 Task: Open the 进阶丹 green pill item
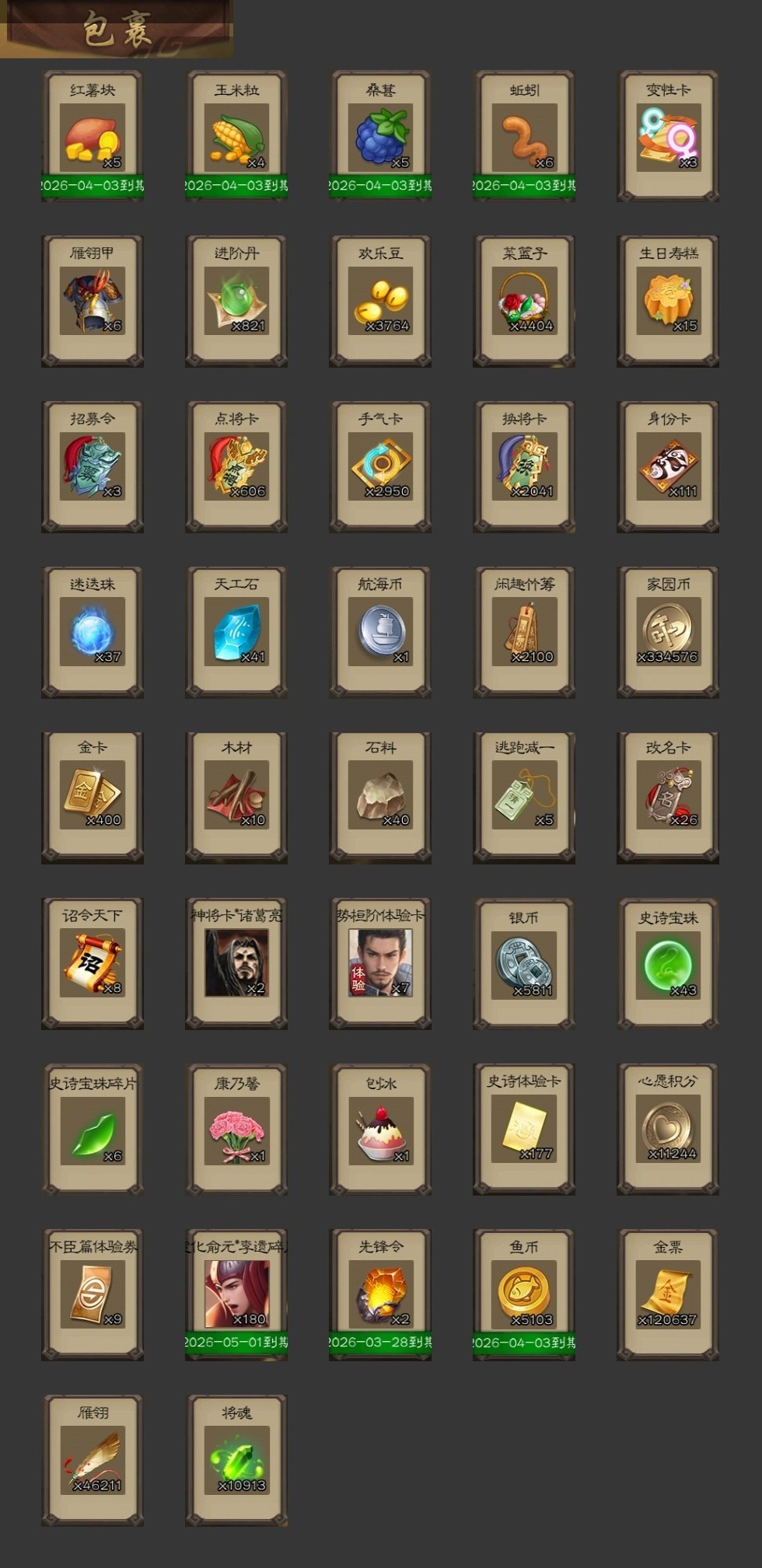[x=236, y=302]
